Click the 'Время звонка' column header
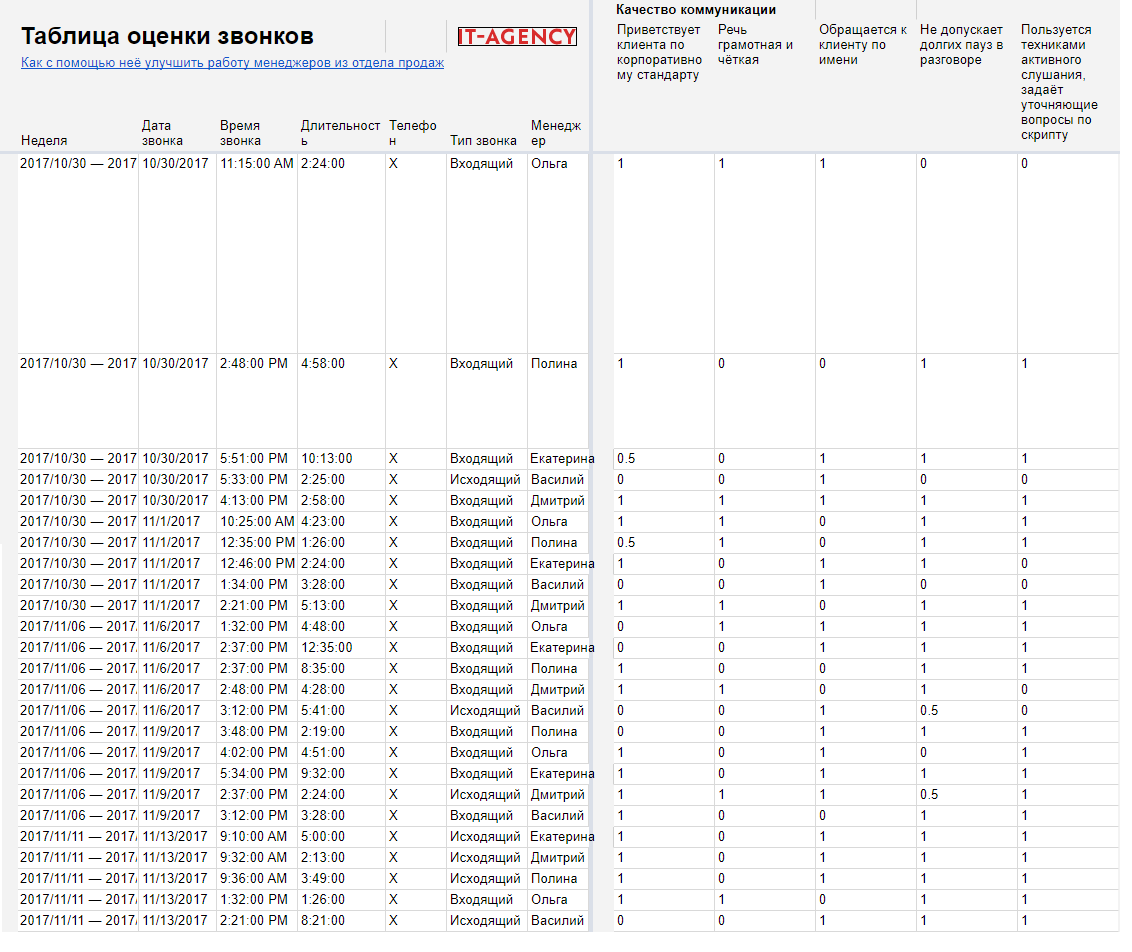Viewport: 1132px width, 952px height. click(240, 133)
